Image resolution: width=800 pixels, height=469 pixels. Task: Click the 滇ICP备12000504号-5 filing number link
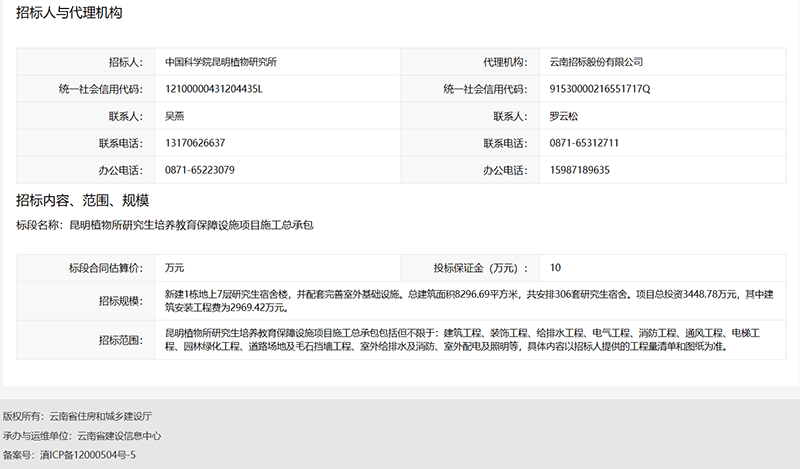point(87,455)
